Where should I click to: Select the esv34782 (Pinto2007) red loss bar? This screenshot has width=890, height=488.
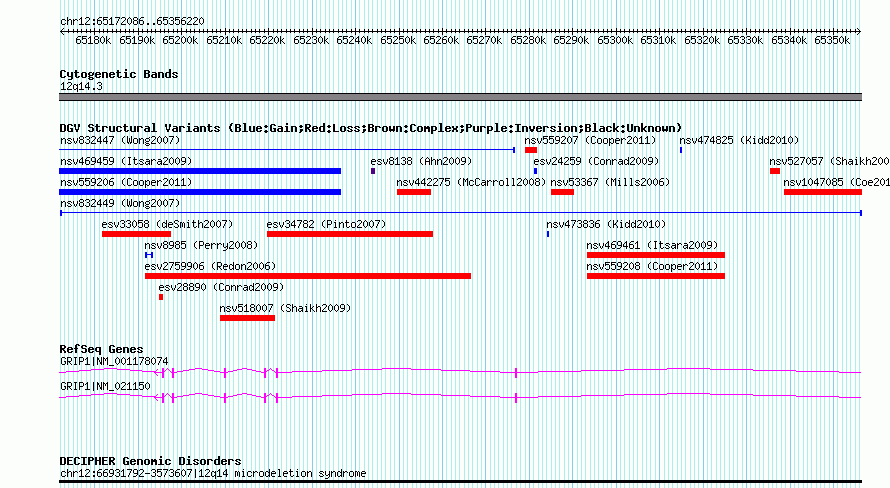coord(350,234)
